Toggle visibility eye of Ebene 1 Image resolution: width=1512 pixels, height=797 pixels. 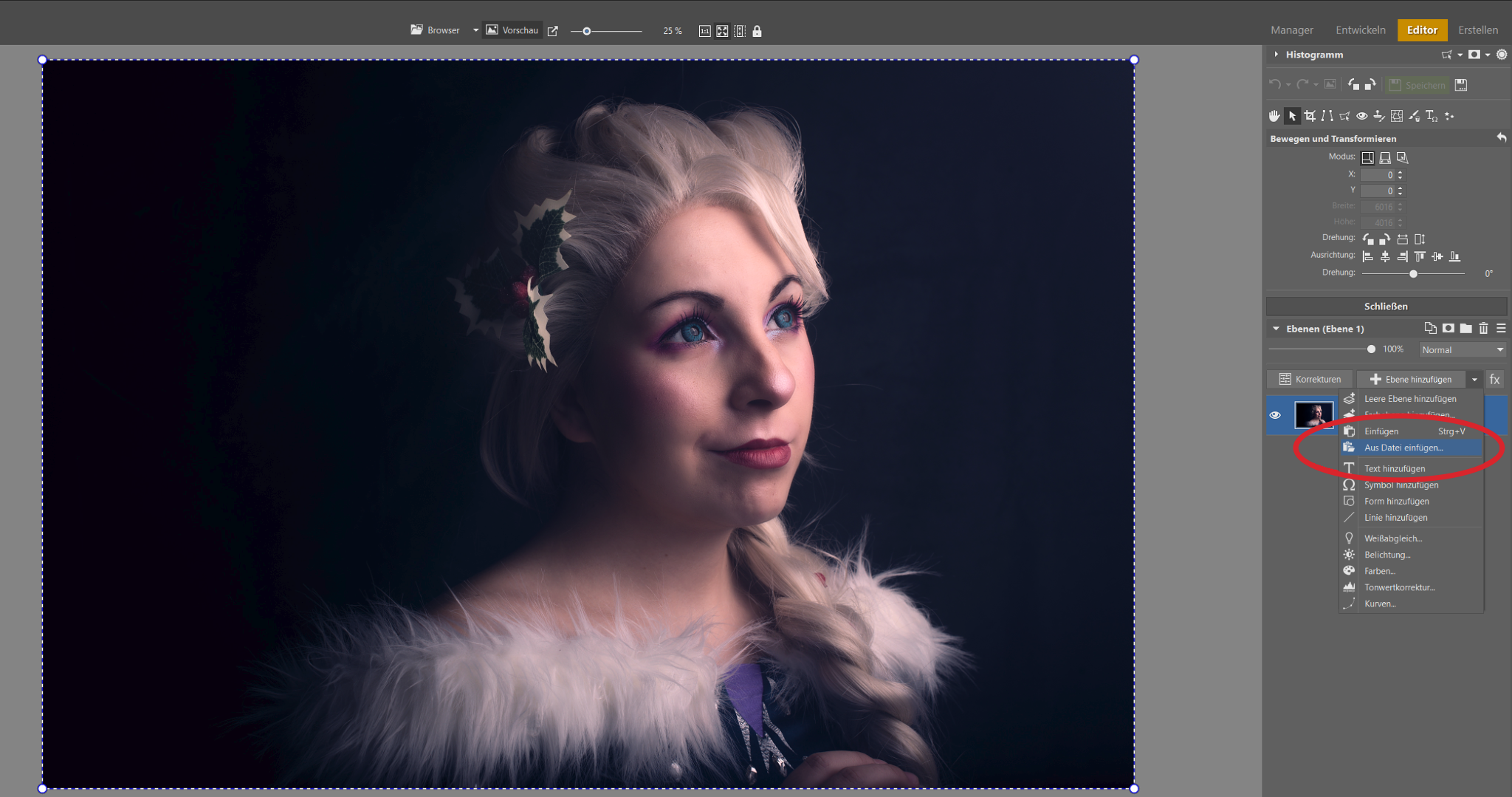(1275, 415)
